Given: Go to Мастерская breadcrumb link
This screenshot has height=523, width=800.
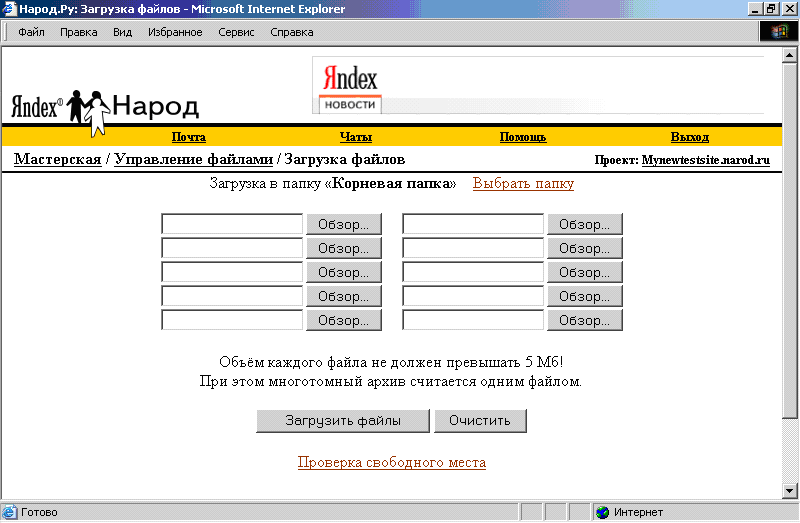Looking at the screenshot, I should click(x=58, y=159).
